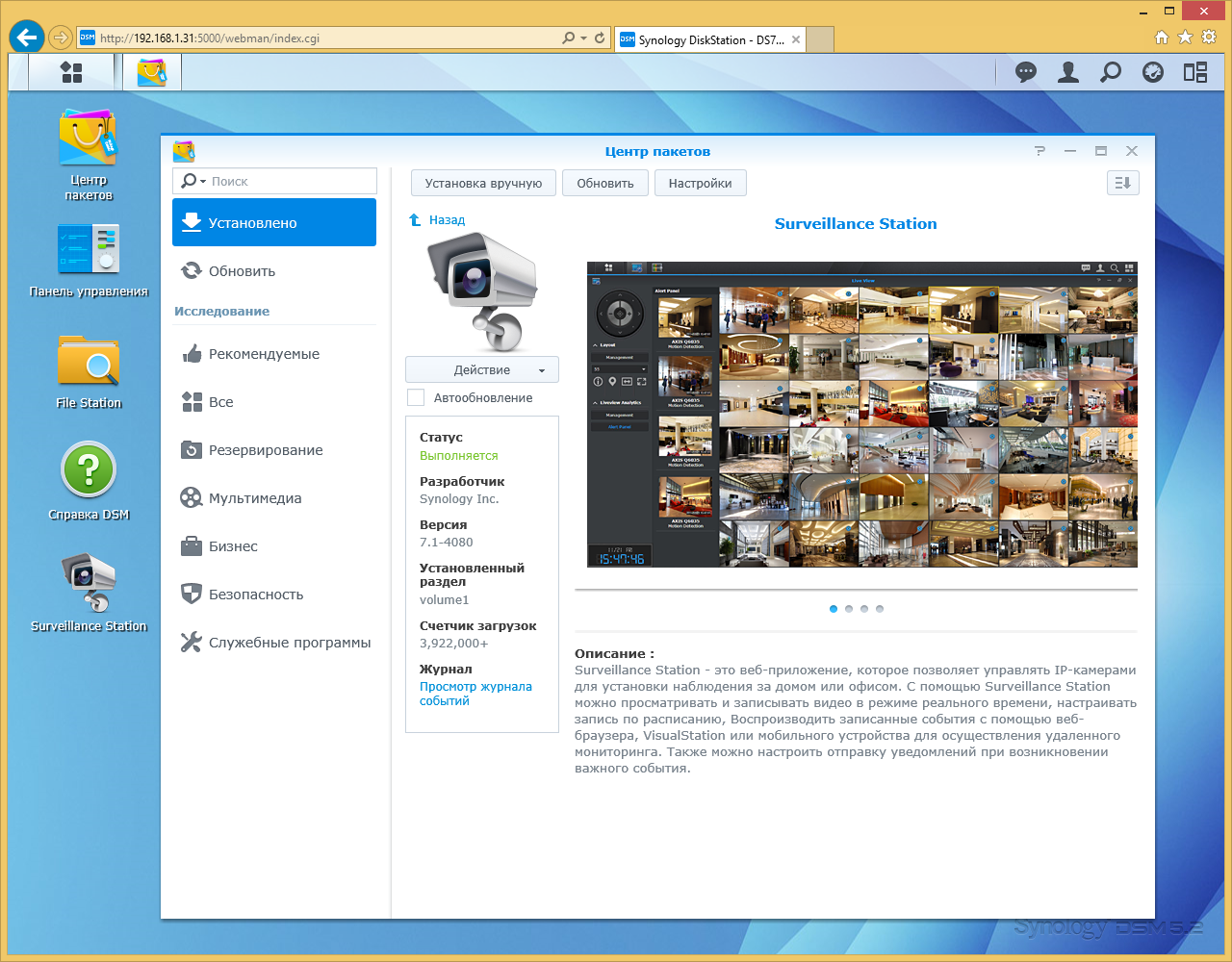1232x962 pixels.
Task: Open the user options person icon
Action: [1068, 72]
